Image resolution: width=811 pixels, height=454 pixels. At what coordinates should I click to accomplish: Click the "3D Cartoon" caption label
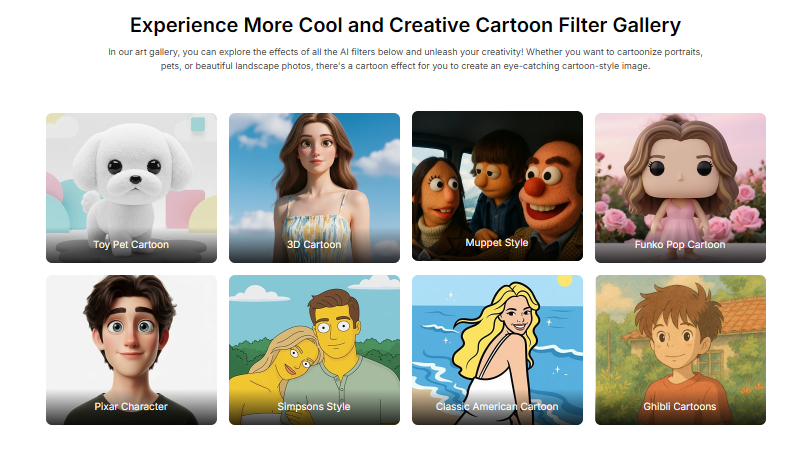314,245
